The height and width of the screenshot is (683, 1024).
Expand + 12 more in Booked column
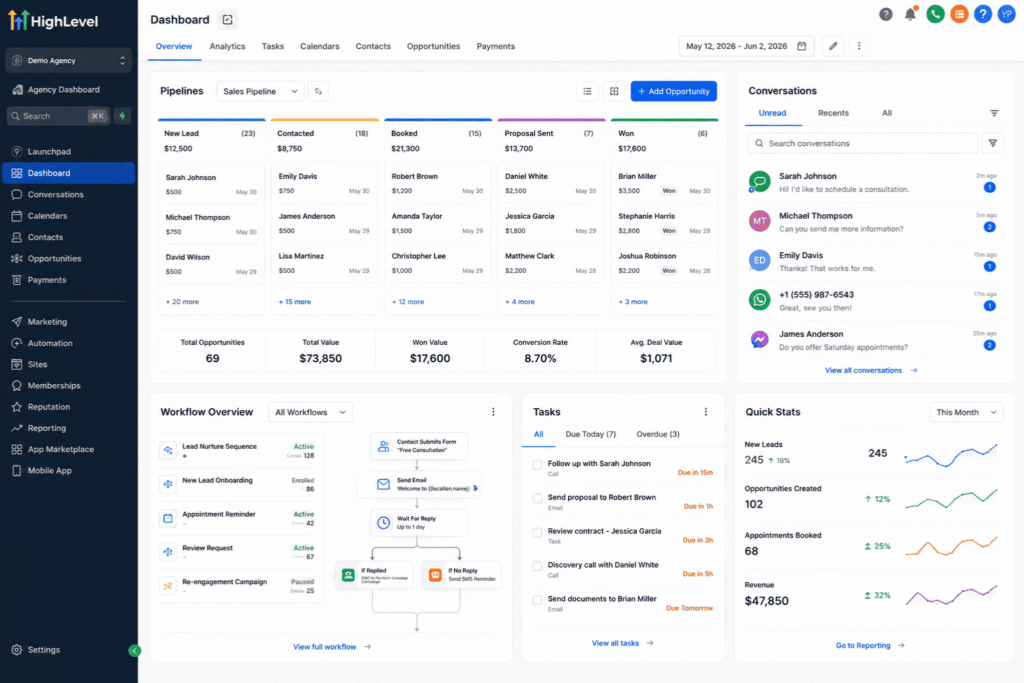click(x=408, y=302)
